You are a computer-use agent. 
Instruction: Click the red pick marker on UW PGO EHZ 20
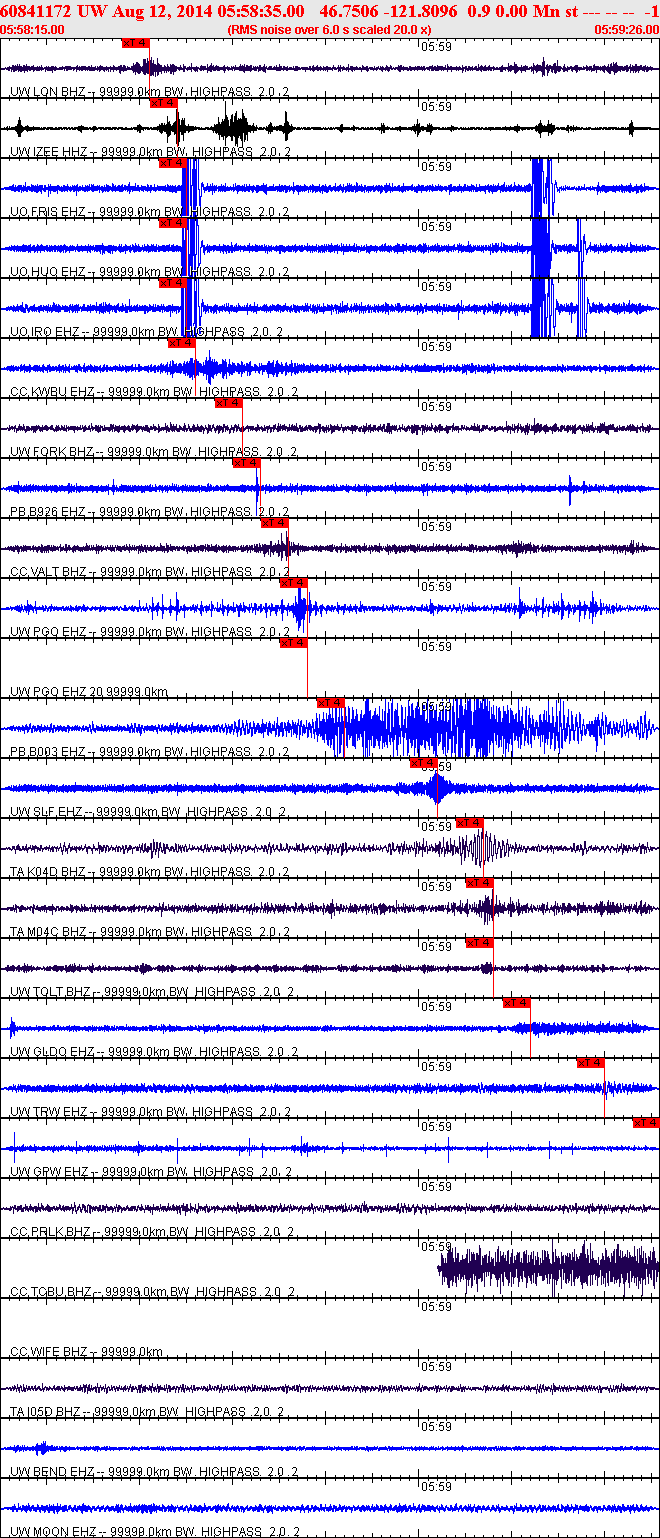coord(293,643)
